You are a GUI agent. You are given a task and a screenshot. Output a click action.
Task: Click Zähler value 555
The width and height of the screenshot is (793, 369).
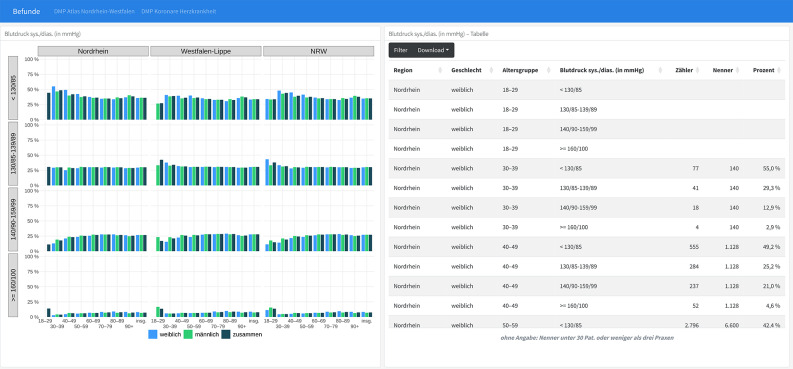point(694,247)
